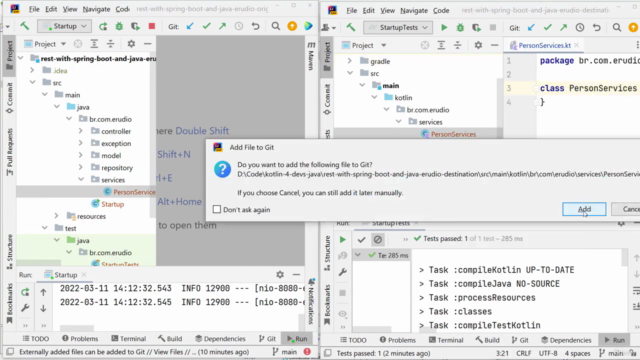640x360 pixels.
Task: Click collapse all icon in left Project panel
Action: coord(111,44)
